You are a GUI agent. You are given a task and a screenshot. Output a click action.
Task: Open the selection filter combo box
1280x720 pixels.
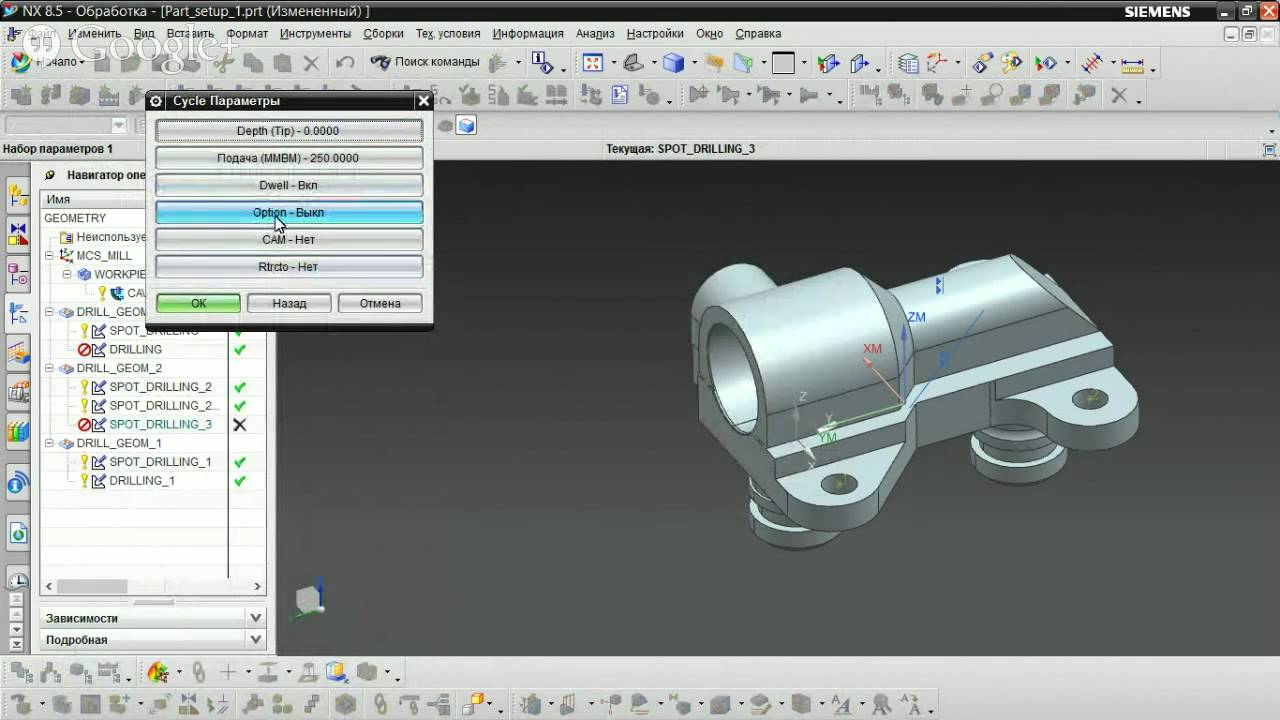pyautogui.click(x=66, y=125)
